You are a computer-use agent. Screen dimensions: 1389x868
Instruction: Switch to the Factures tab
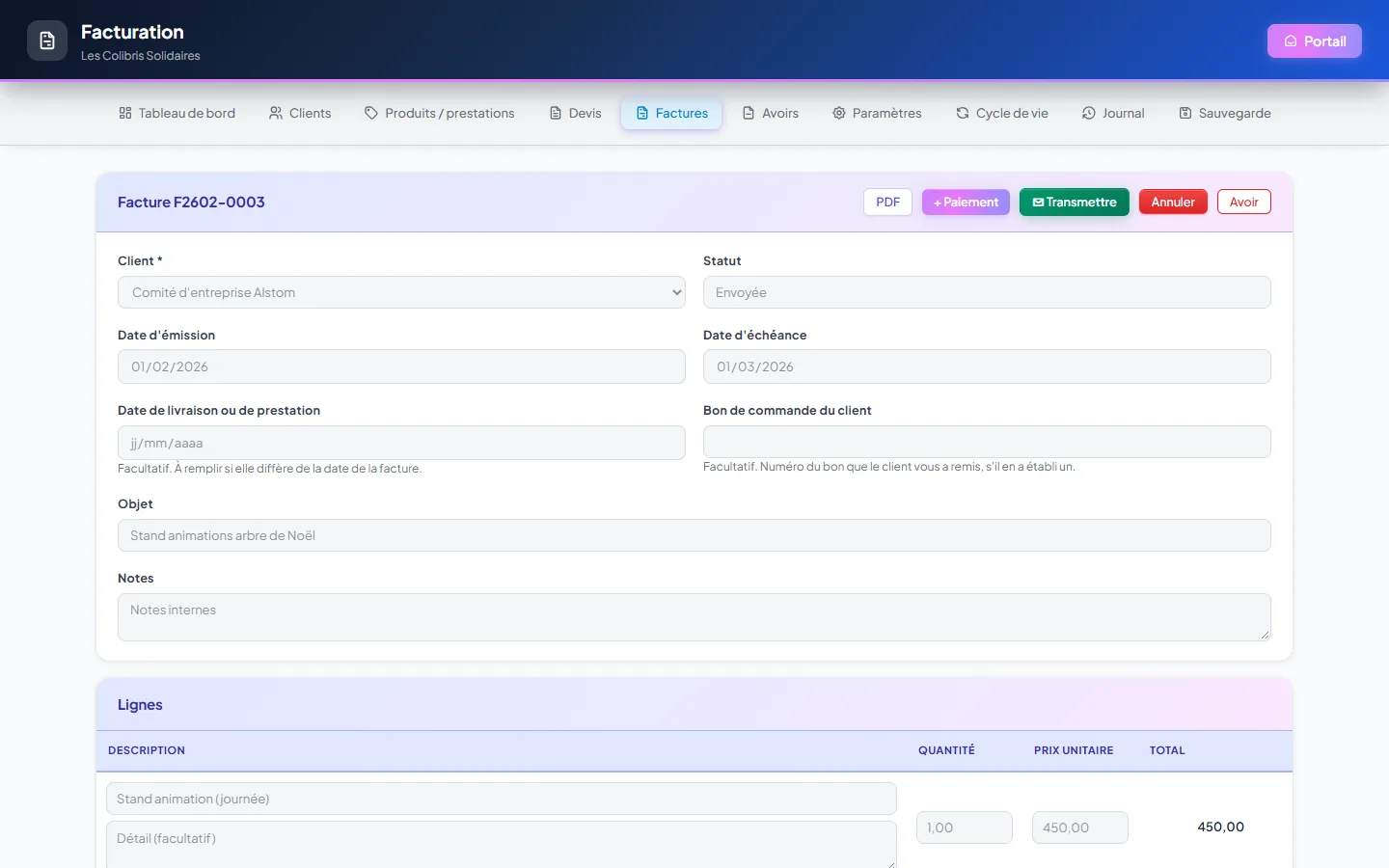tap(671, 113)
